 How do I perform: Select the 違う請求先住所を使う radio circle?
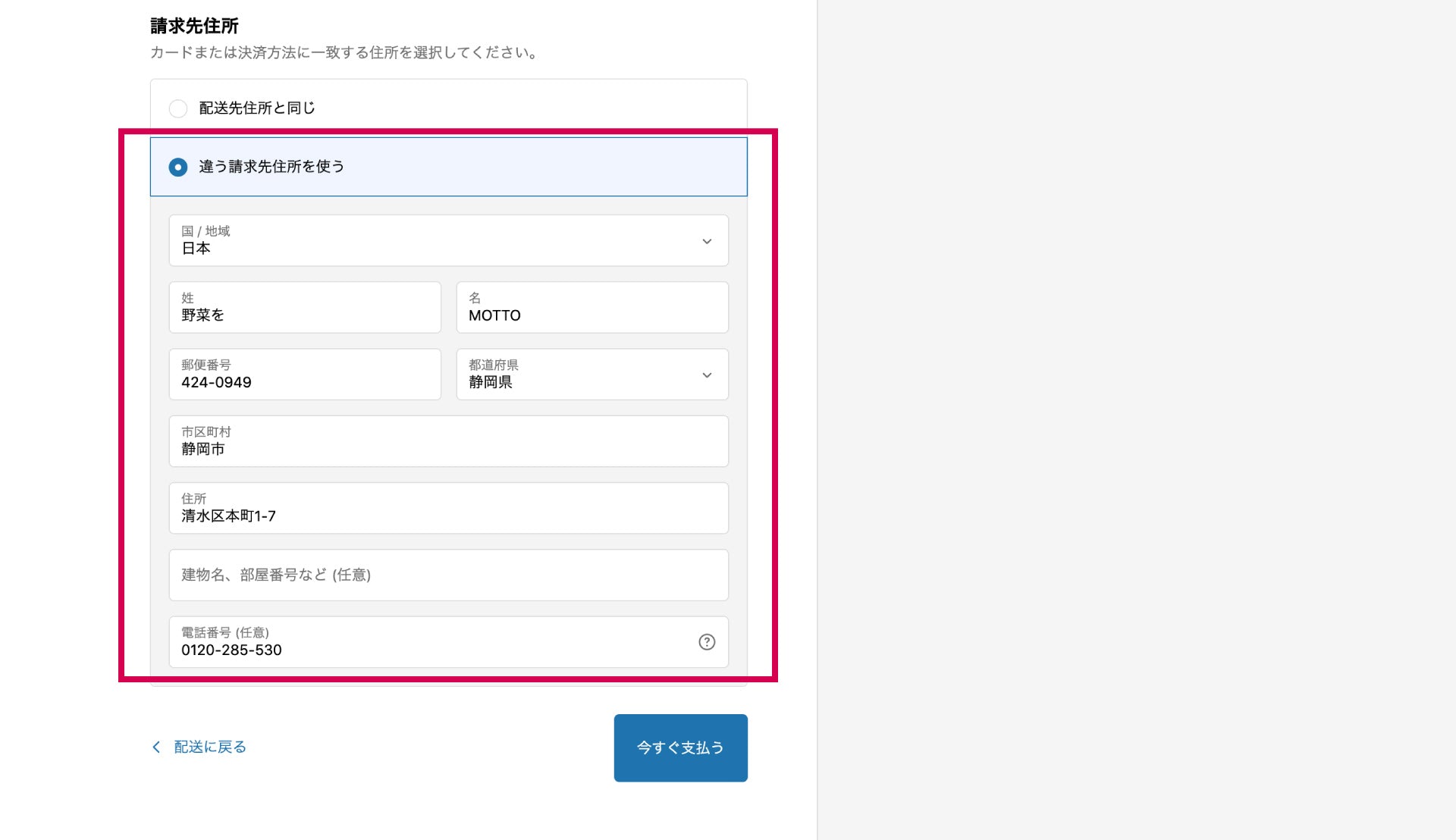178,167
